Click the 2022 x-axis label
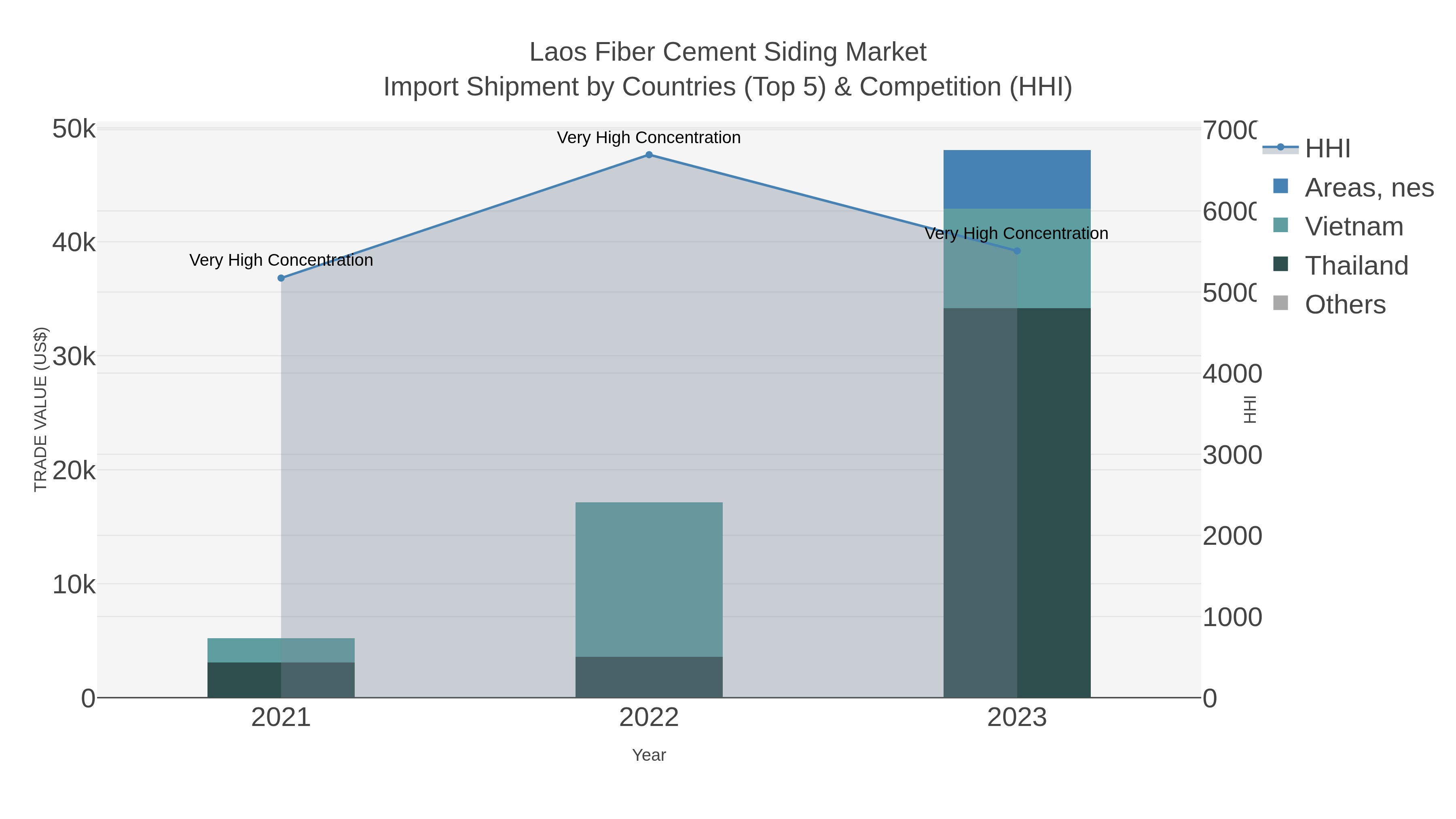Screen dimensions: 1456x819 (649, 718)
